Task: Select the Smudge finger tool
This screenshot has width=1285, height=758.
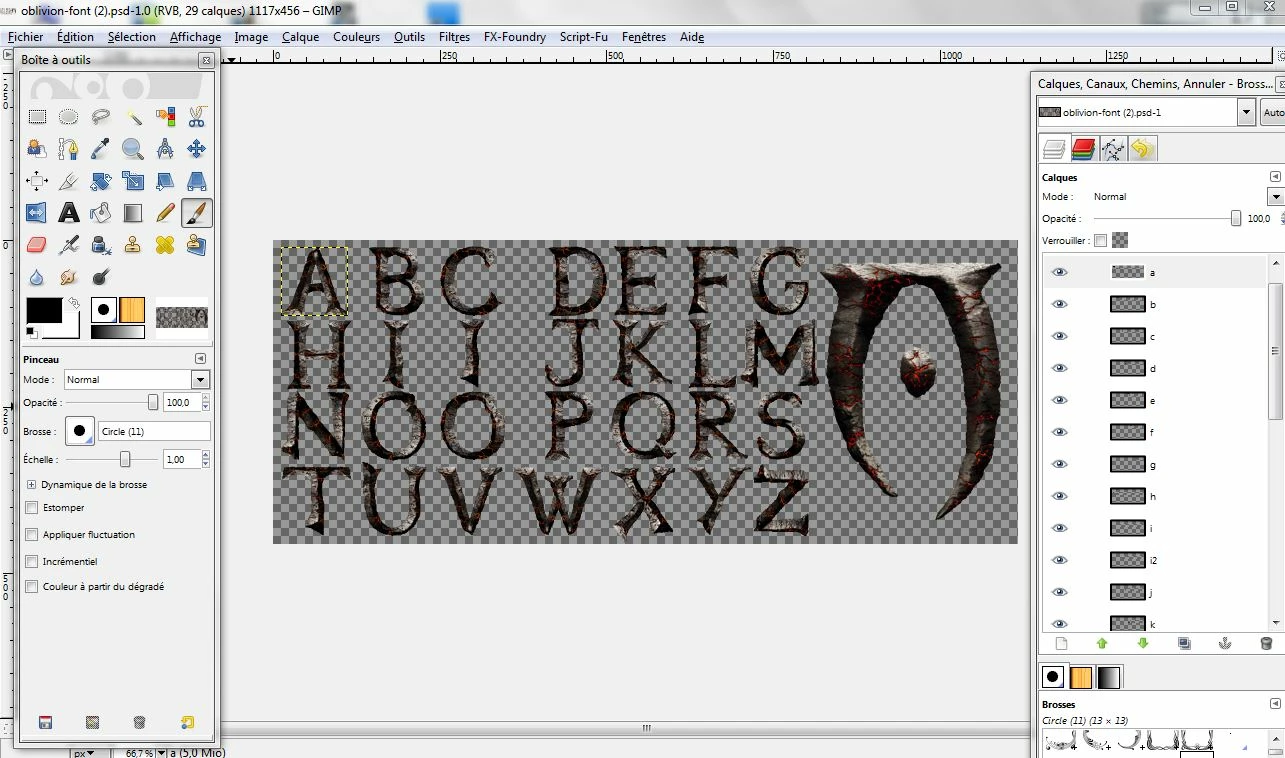Action: coord(68,276)
